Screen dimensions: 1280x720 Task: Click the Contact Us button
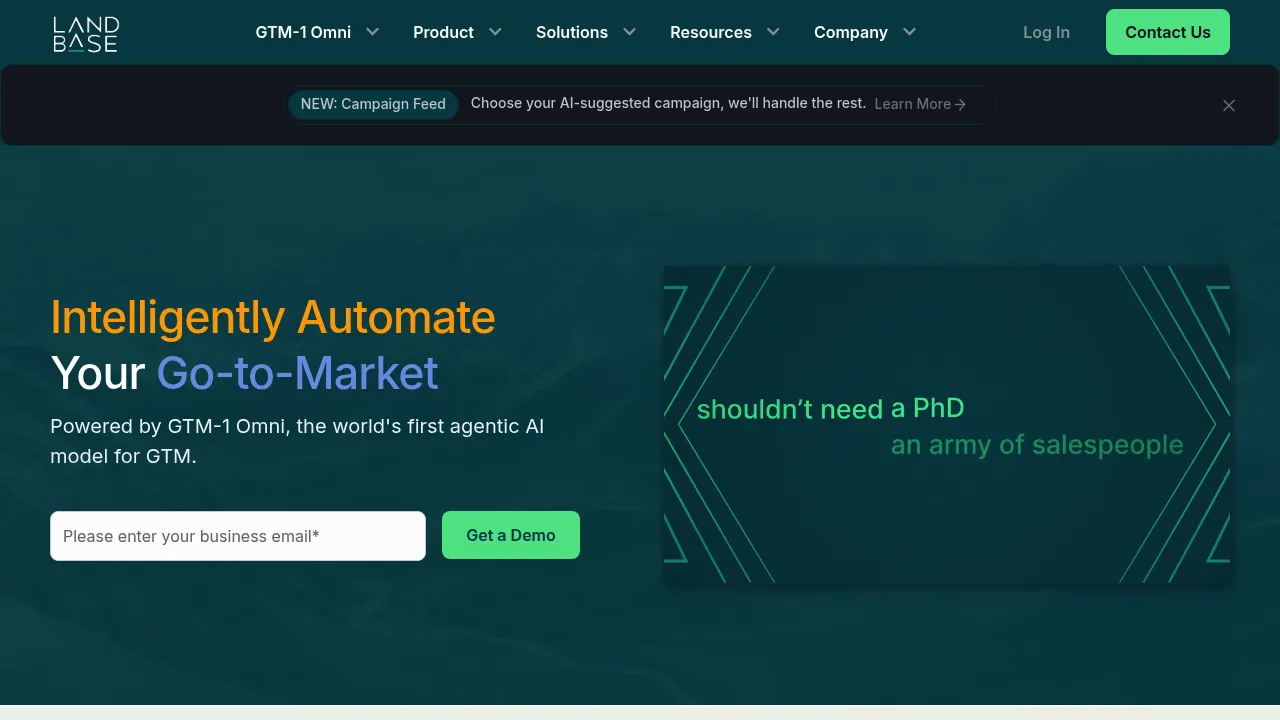pos(1168,32)
